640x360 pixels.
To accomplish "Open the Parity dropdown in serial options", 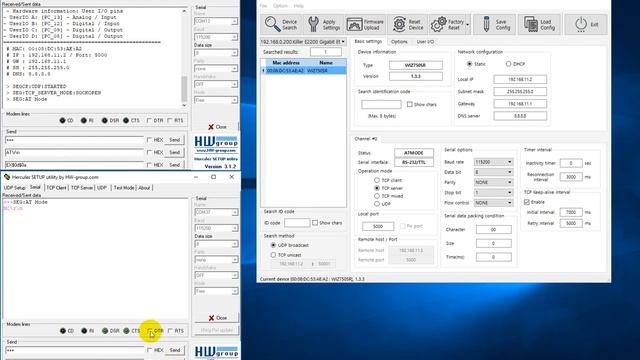I will (x=493, y=182).
